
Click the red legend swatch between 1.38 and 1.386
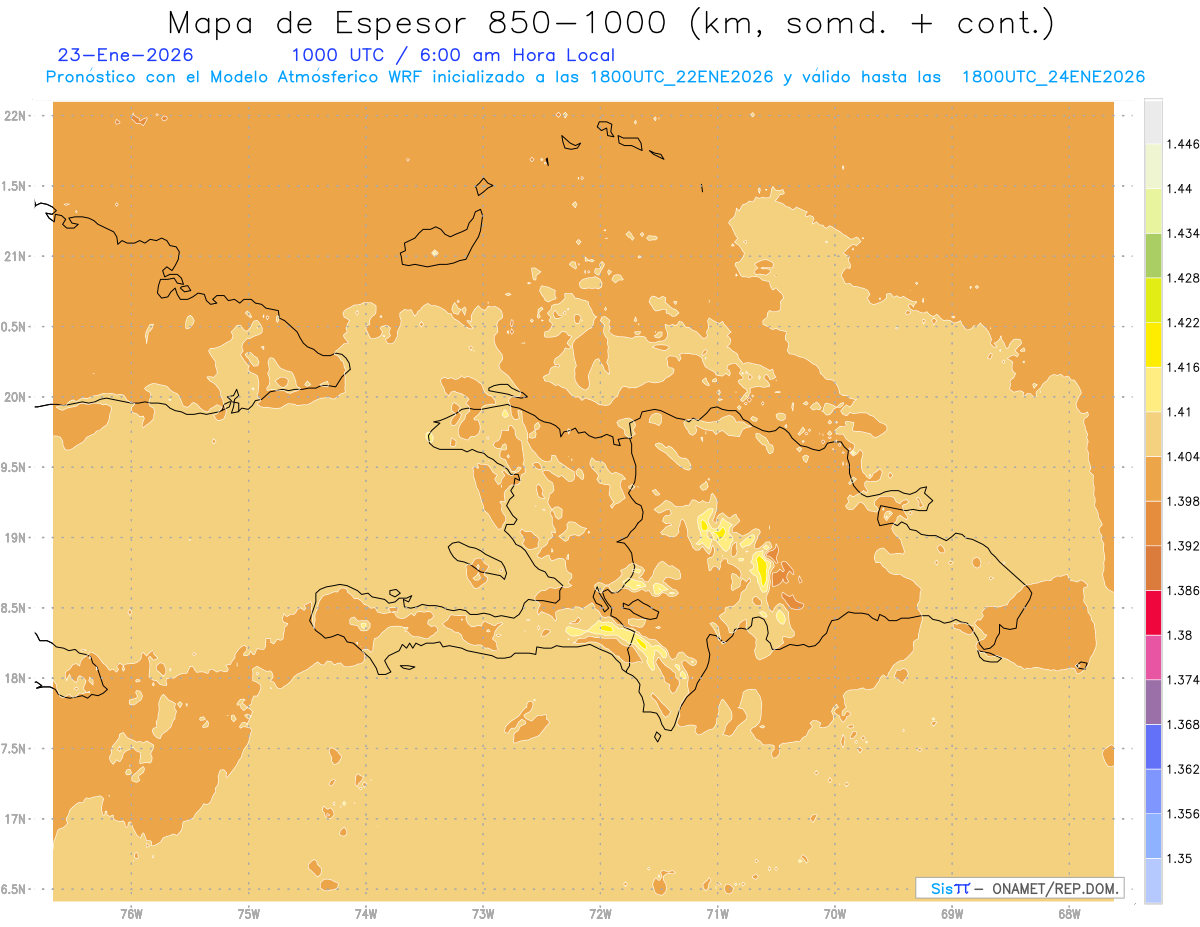click(1153, 613)
